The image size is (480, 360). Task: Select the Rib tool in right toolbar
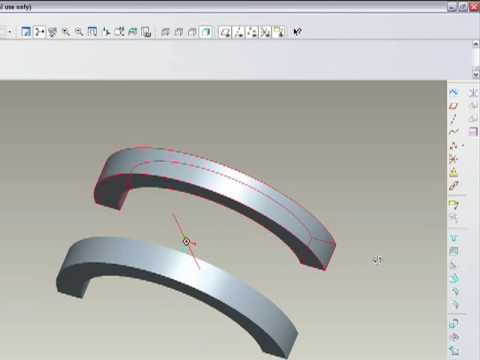coord(454,265)
